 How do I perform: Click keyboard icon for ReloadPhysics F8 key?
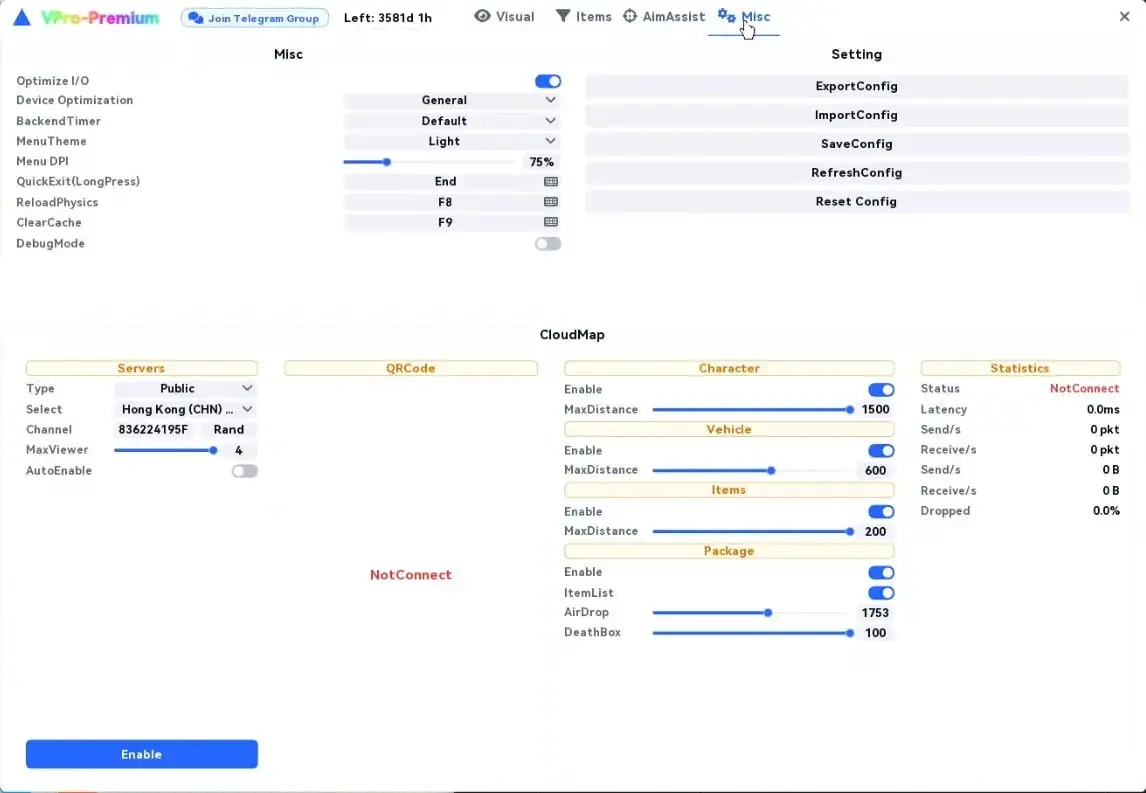pos(550,202)
